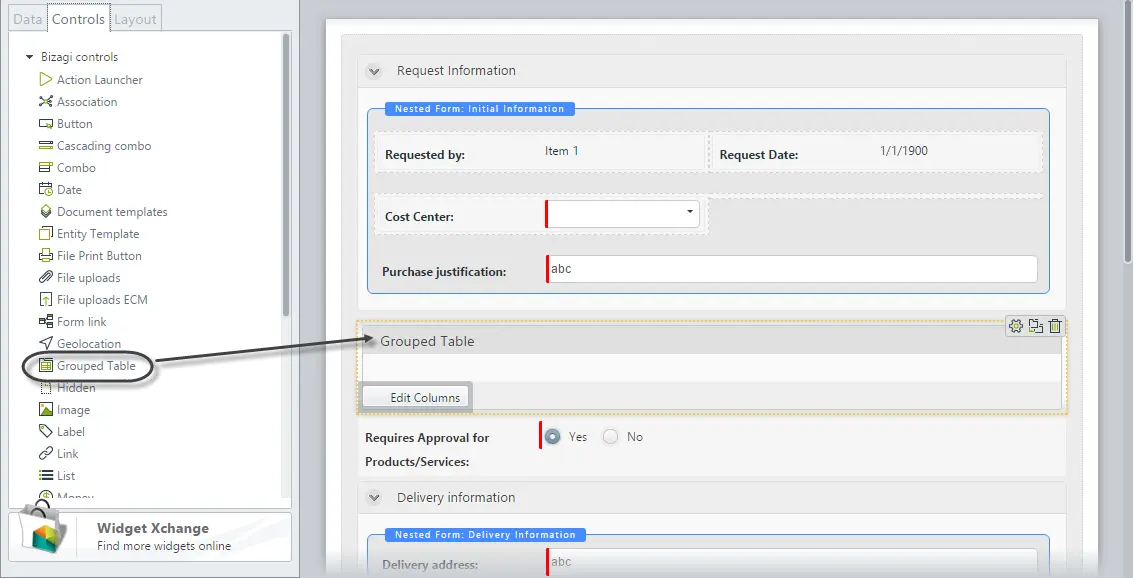Pick the Association control icon
The height and width of the screenshot is (578, 1134).
(x=46, y=101)
